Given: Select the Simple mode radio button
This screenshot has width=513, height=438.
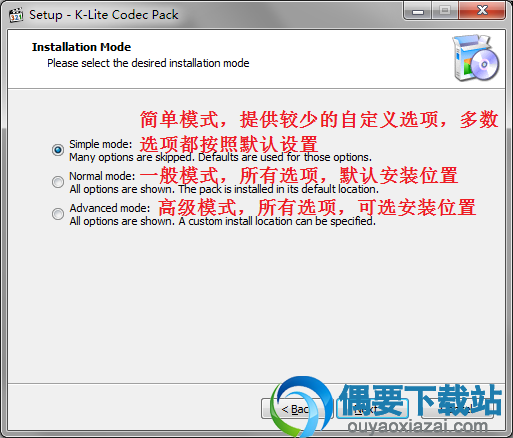Looking at the screenshot, I should tap(58, 150).
